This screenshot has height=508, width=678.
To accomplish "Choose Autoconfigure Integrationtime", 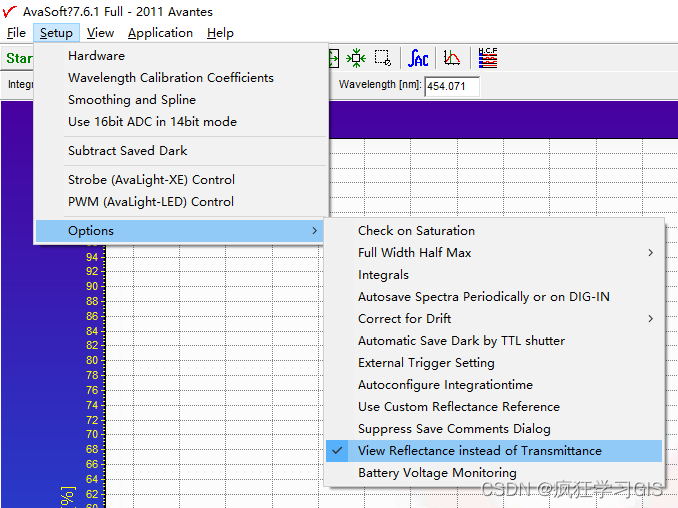I will pos(494,385).
